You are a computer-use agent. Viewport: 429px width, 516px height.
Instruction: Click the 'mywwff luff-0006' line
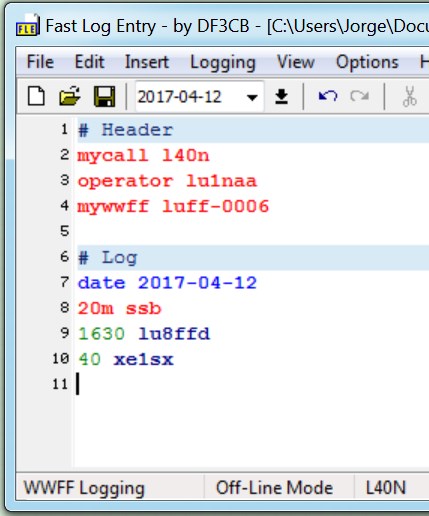point(173,207)
